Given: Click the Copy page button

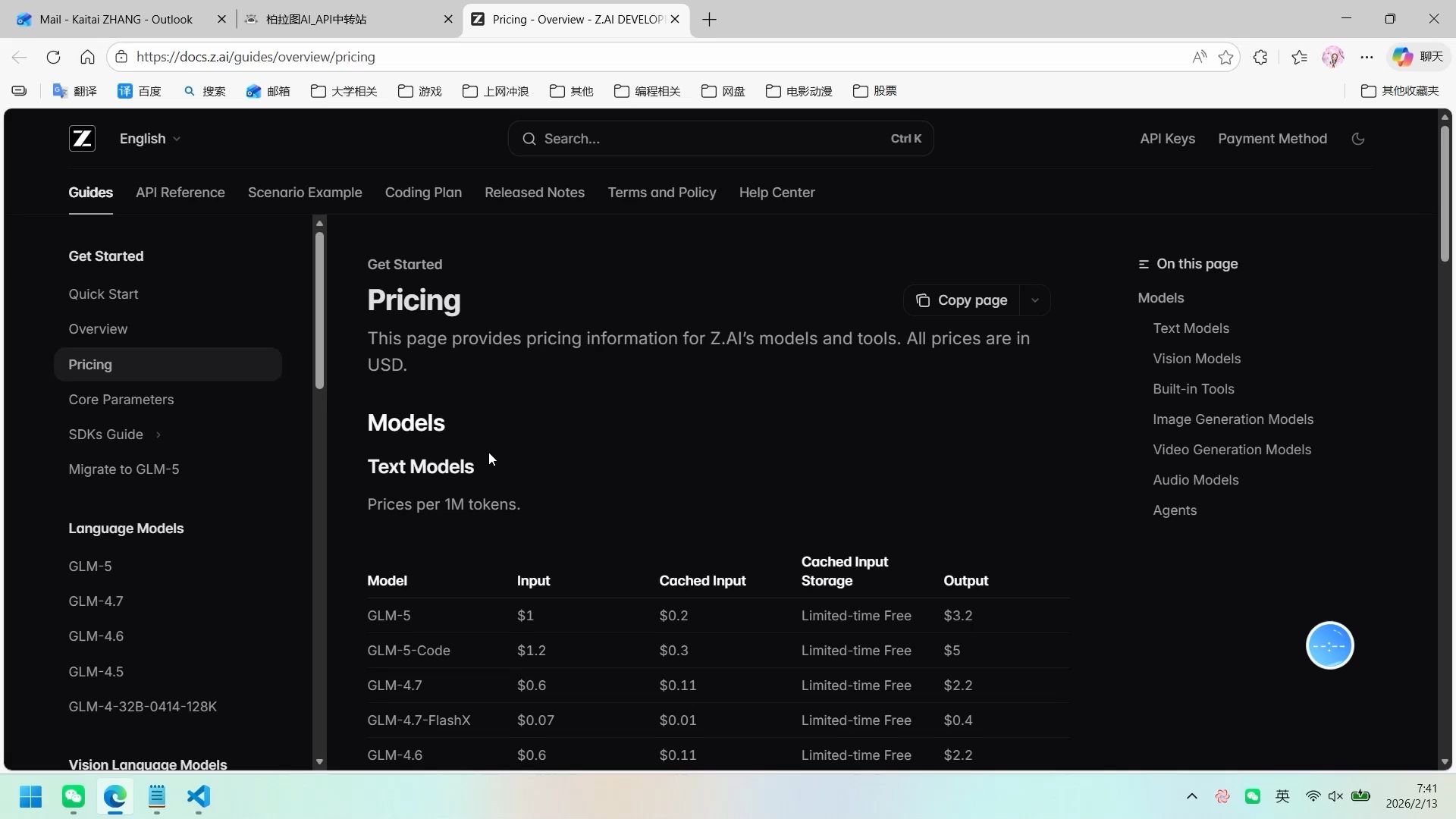Looking at the screenshot, I should 962,300.
